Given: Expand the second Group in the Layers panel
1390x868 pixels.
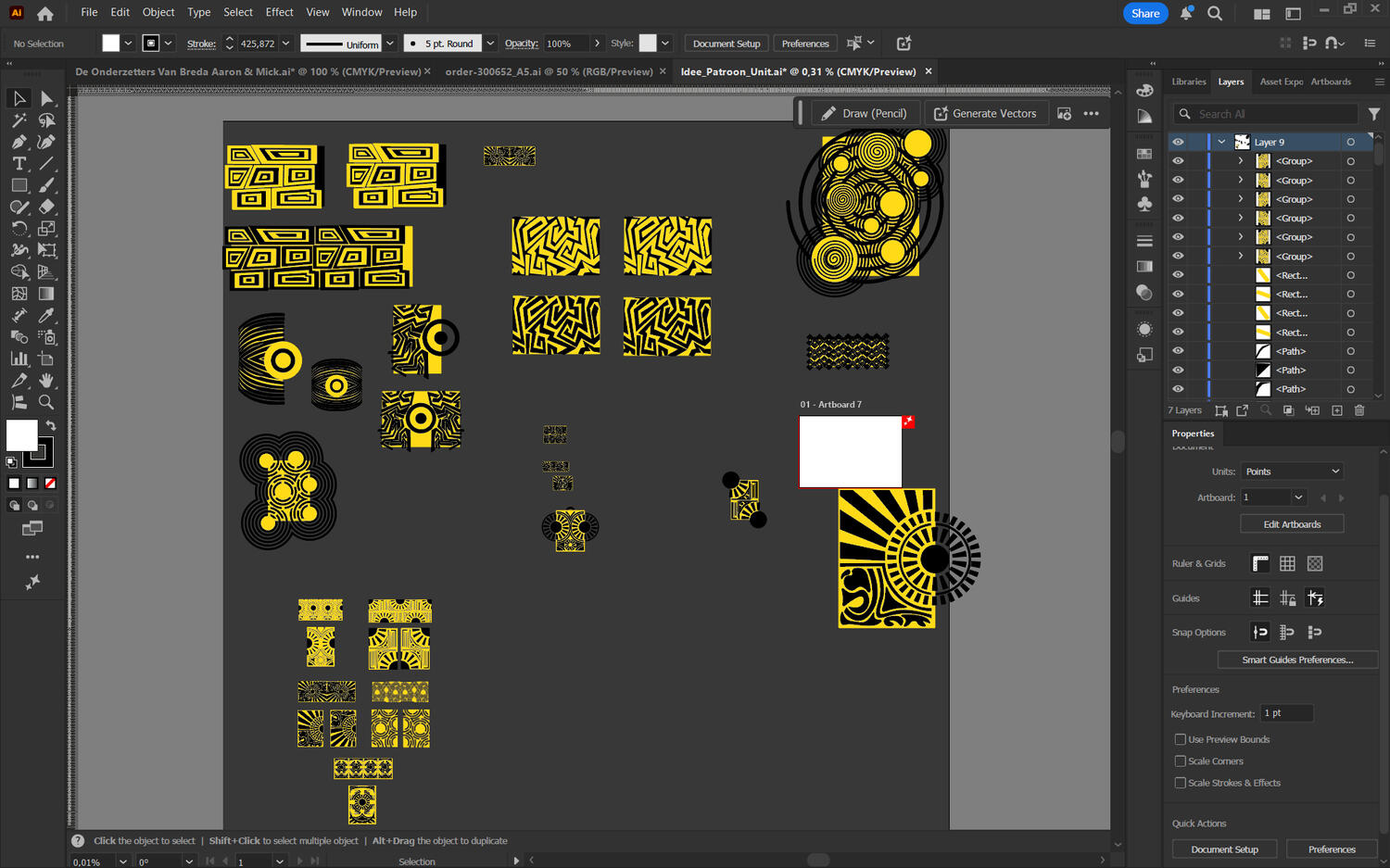Looking at the screenshot, I should click(x=1241, y=180).
